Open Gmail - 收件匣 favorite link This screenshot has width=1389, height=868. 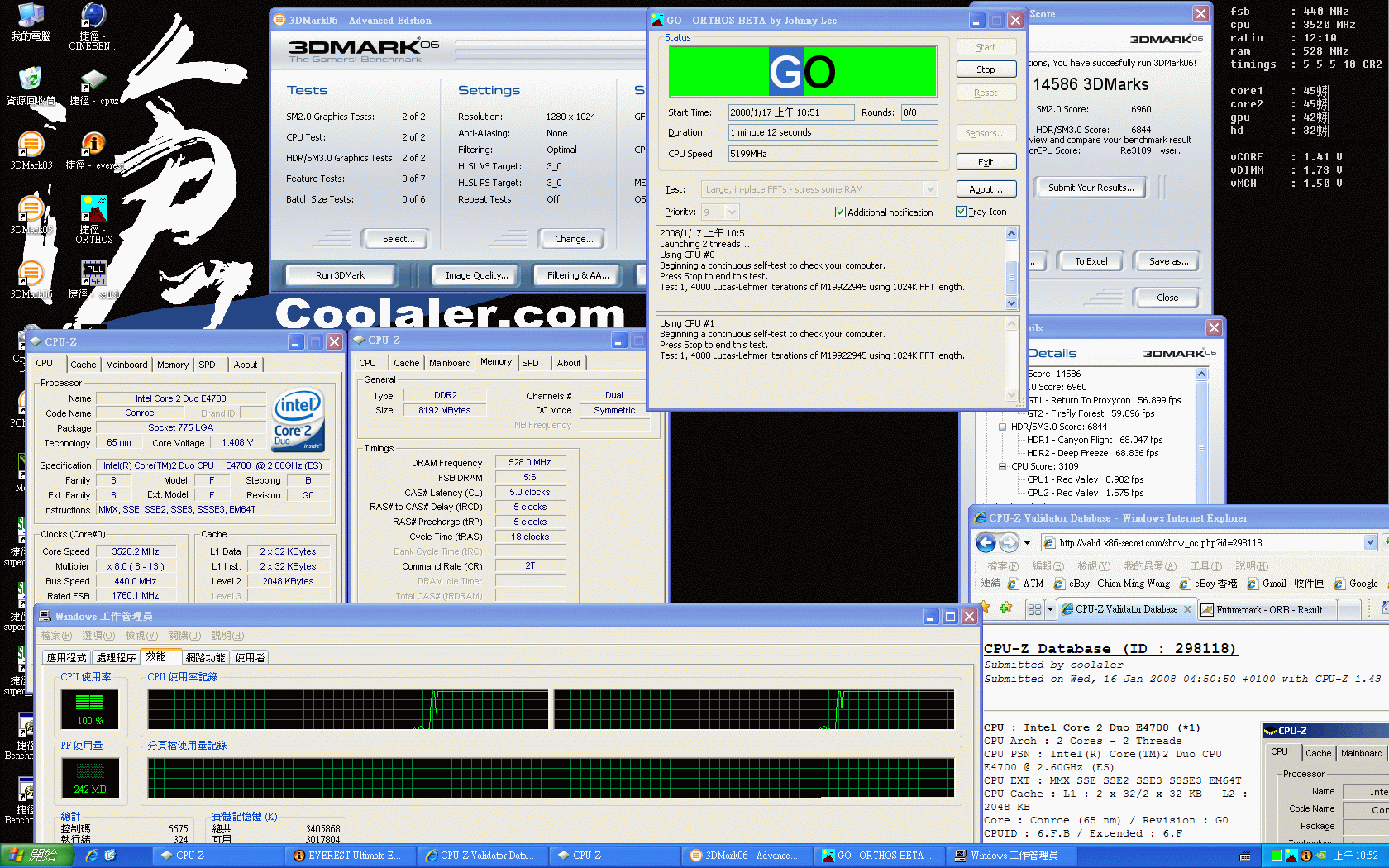(x=1286, y=584)
